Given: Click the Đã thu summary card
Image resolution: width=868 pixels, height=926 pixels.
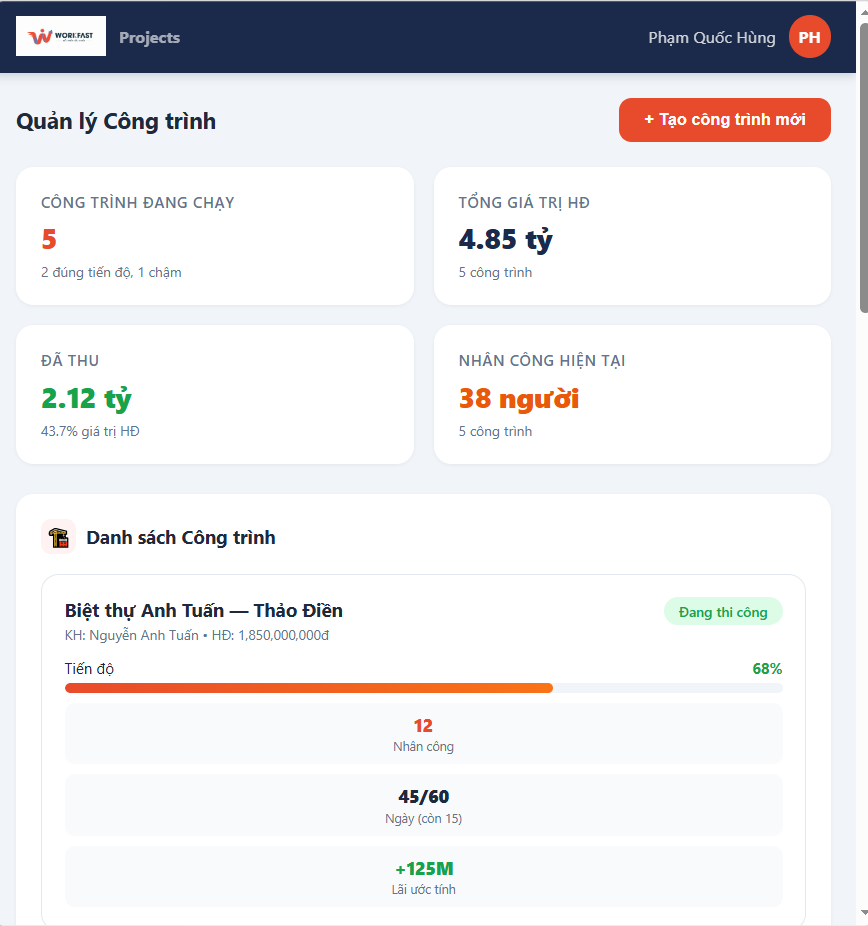Looking at the screenshot, I should click(x=214, y=394).
